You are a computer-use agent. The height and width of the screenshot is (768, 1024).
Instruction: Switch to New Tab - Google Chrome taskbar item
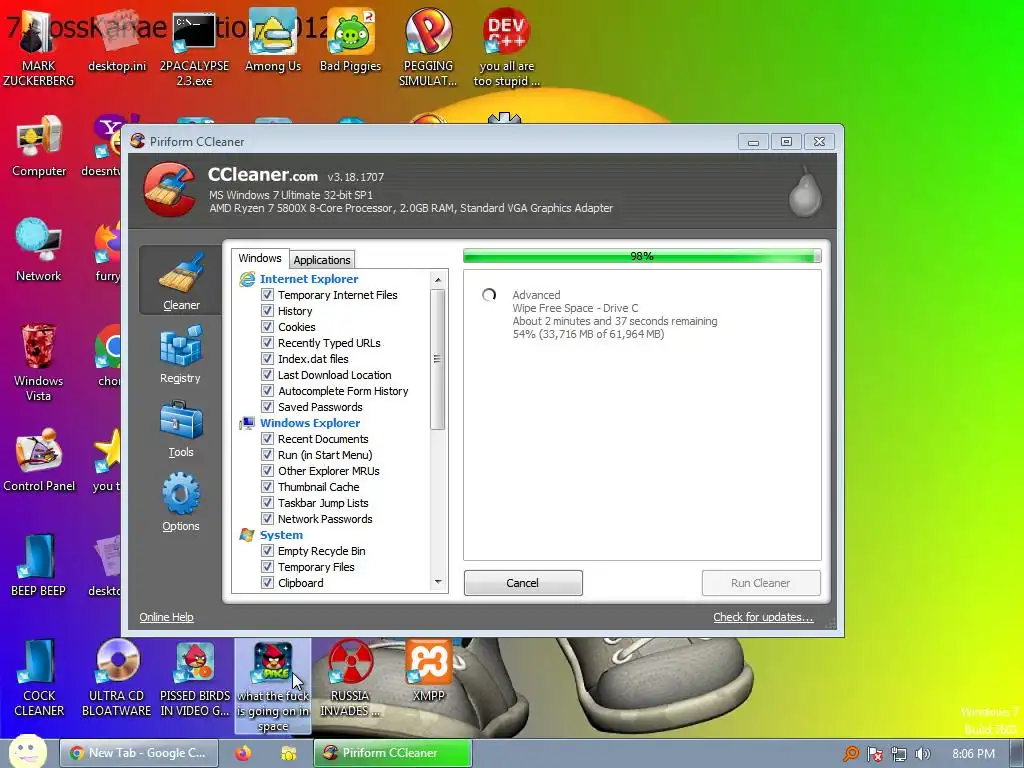point(138,753)
